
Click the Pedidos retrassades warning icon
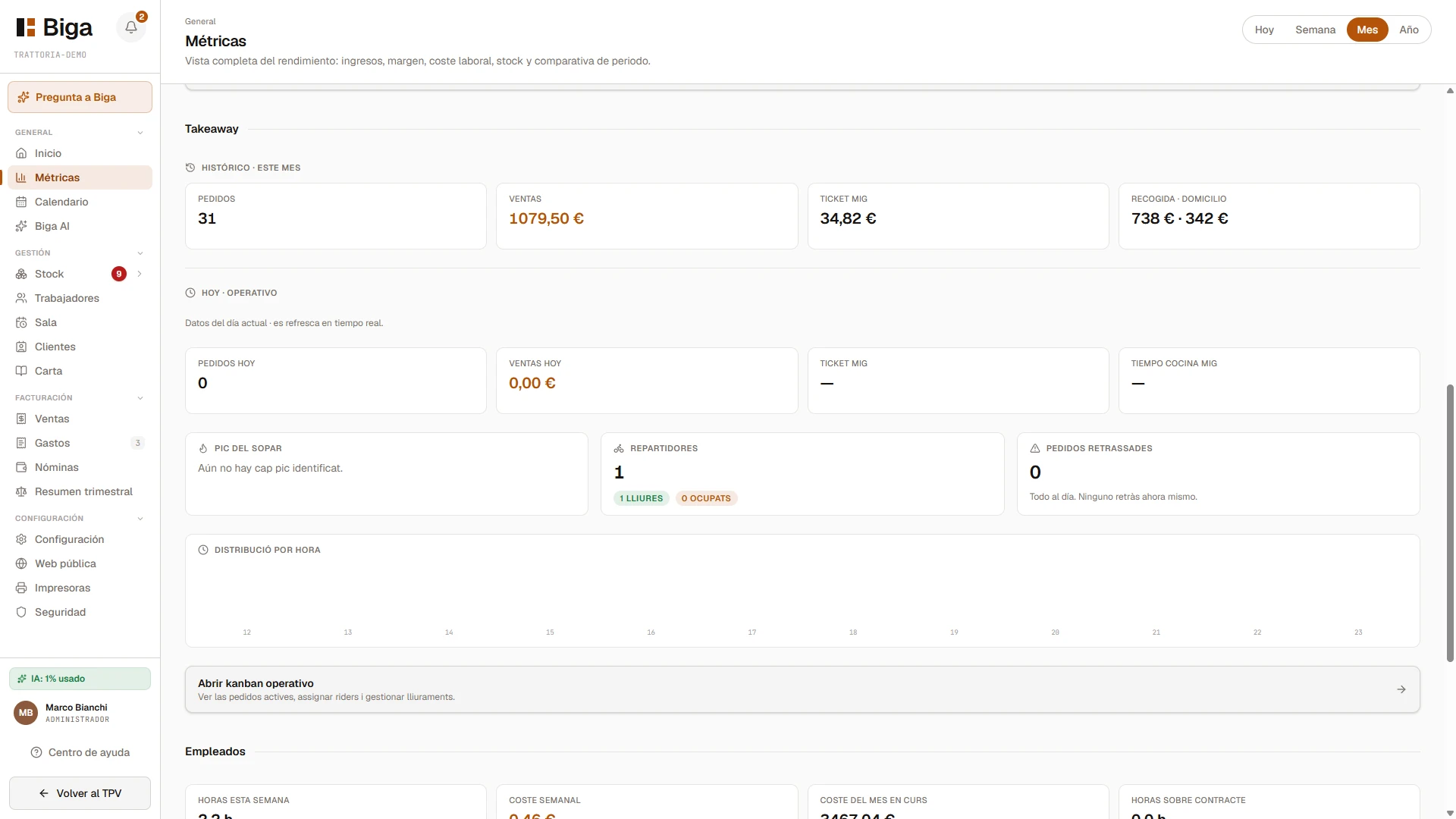click(1035, 448)
